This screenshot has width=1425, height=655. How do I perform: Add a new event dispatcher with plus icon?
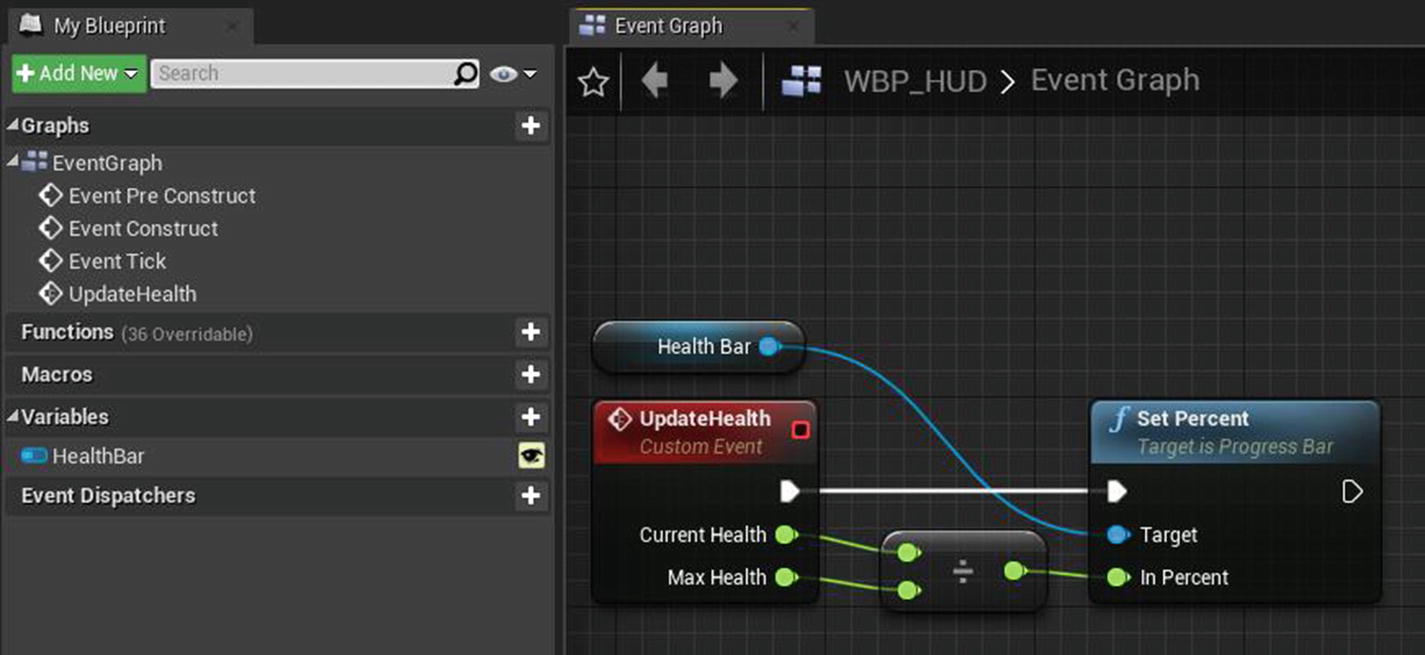[x=531, y=495]
